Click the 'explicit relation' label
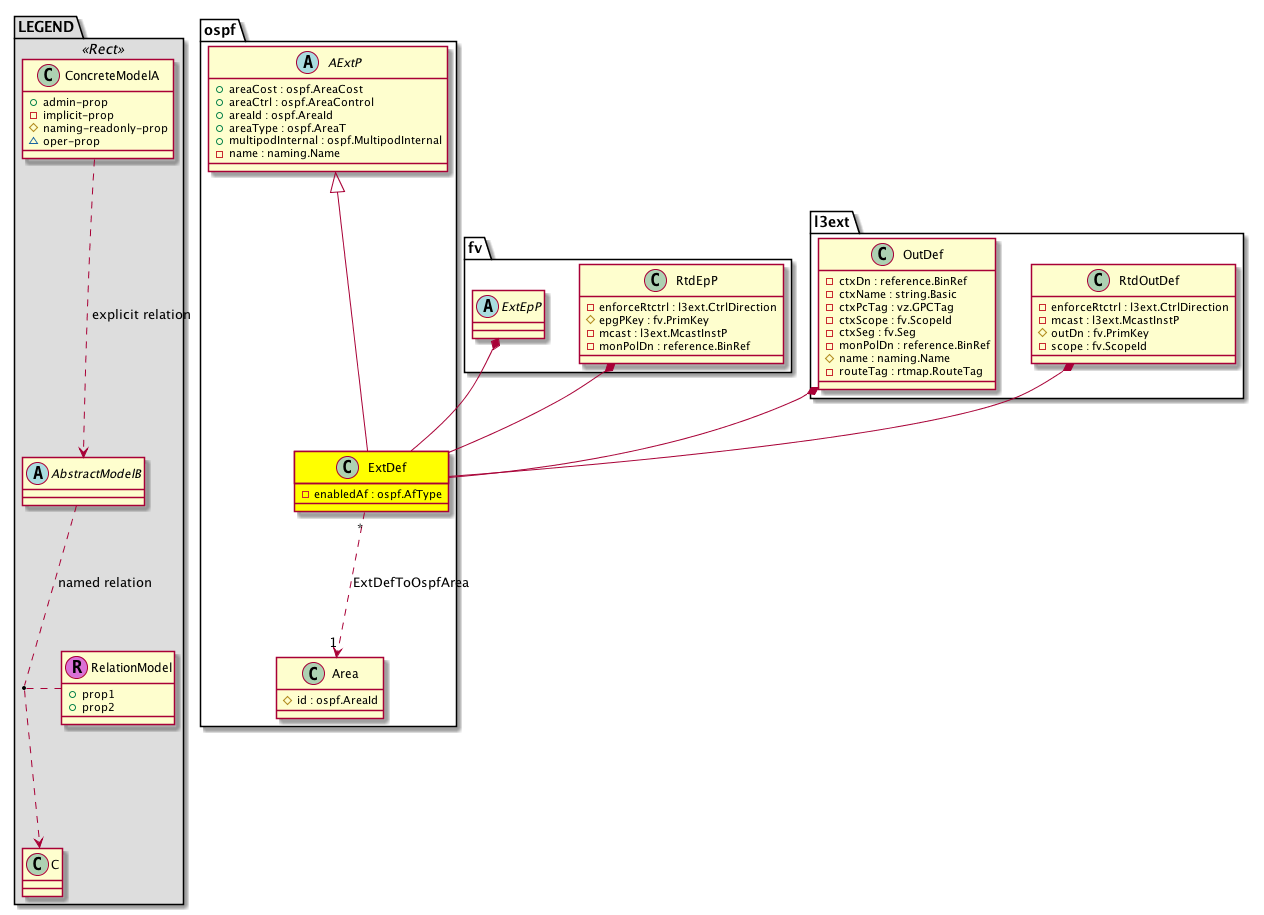This screenshot has width=1264, height=915. click(140, 315)
